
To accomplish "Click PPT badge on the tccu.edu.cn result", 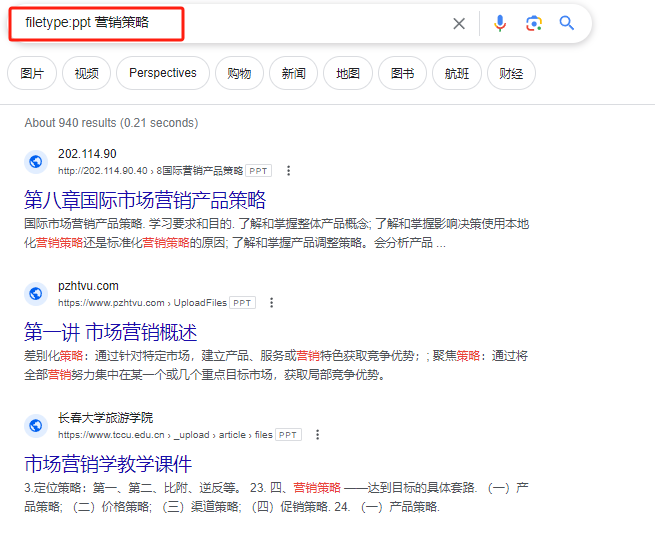I will [288, 435].
